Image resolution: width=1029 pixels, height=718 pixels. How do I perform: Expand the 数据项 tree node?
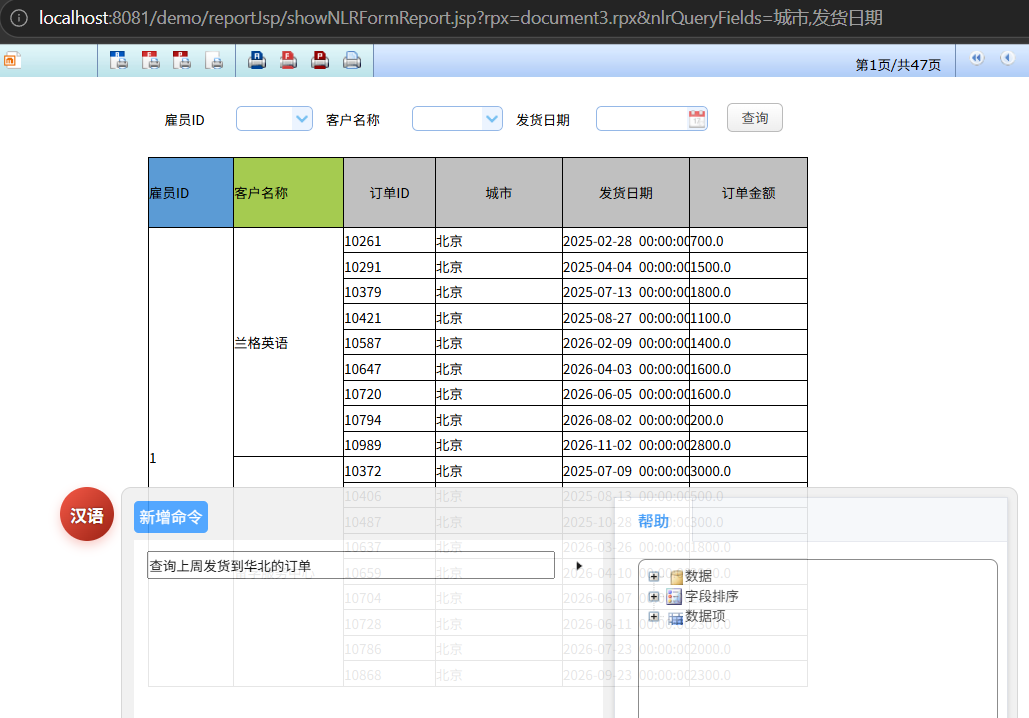(x=654, y=616)
